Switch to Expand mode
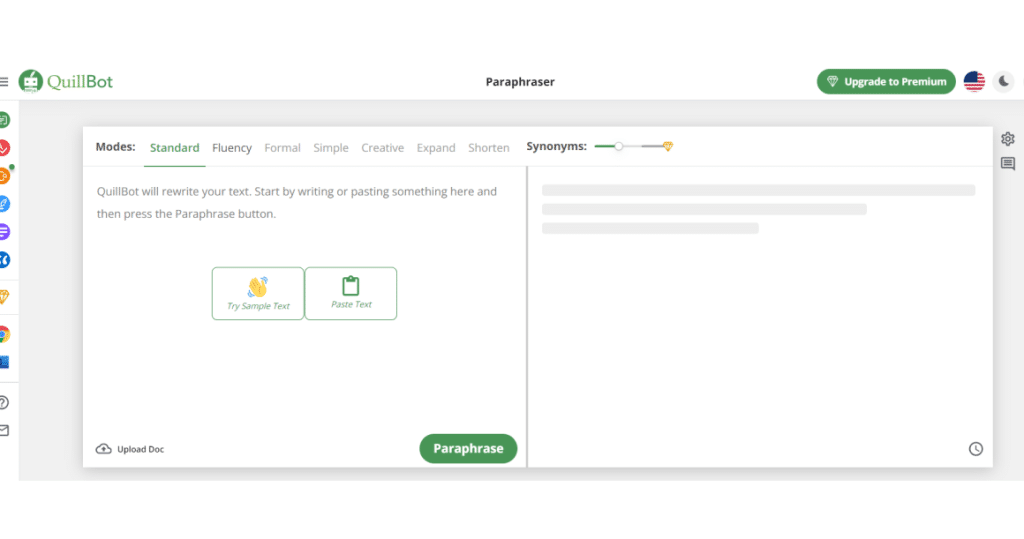 [436, 148]
